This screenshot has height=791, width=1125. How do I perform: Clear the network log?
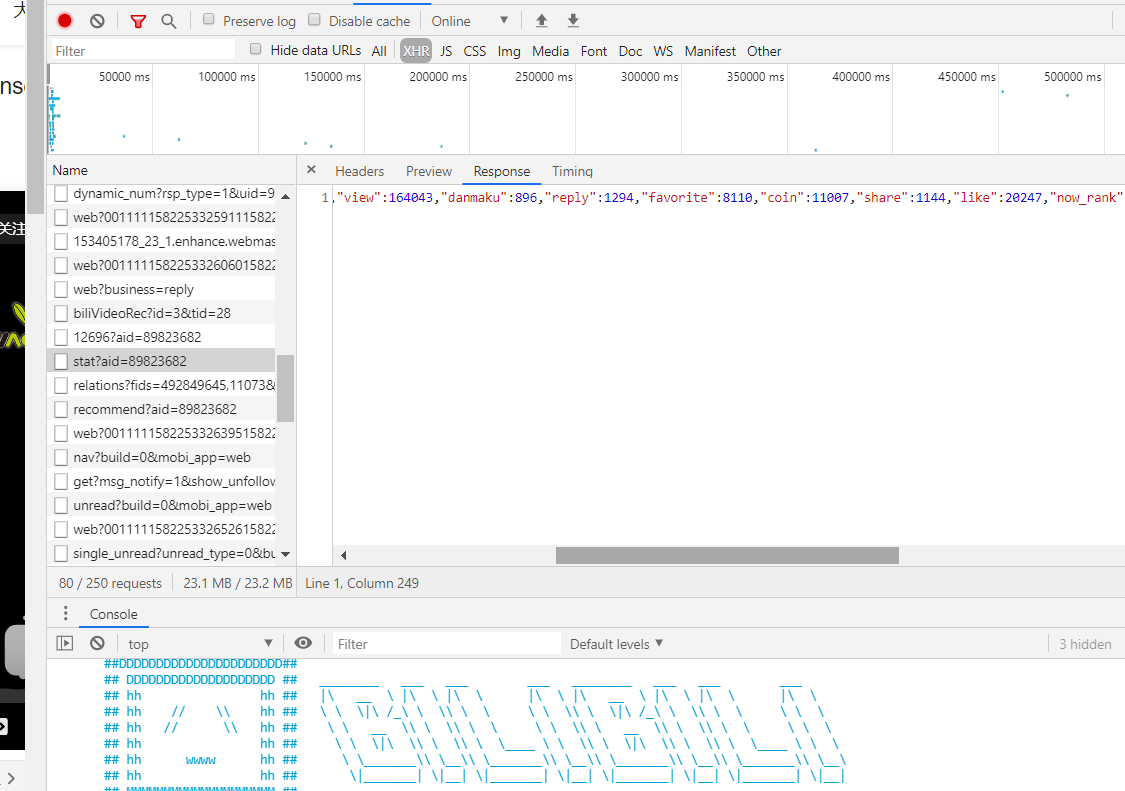[x=98, y=21]
